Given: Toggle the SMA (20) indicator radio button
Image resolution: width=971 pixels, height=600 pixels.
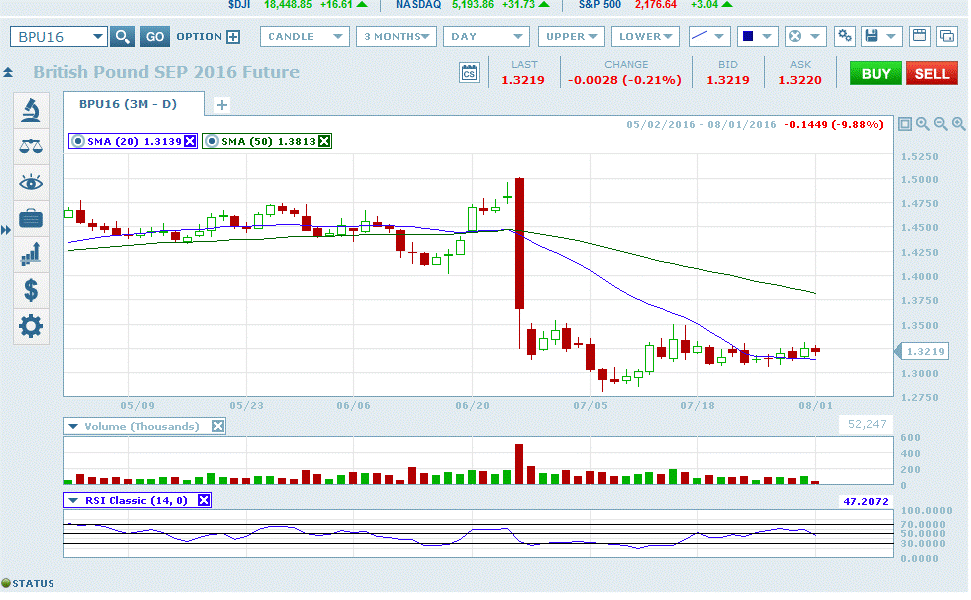Looking at the screenshot, I should click(78, 142).
